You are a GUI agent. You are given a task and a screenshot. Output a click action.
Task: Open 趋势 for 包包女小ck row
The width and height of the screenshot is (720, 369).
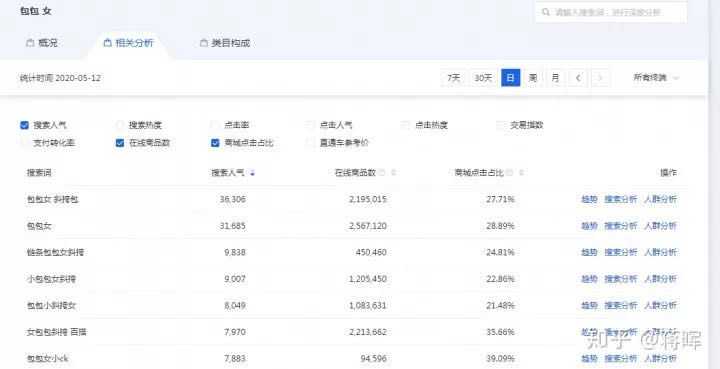(590, 358)
